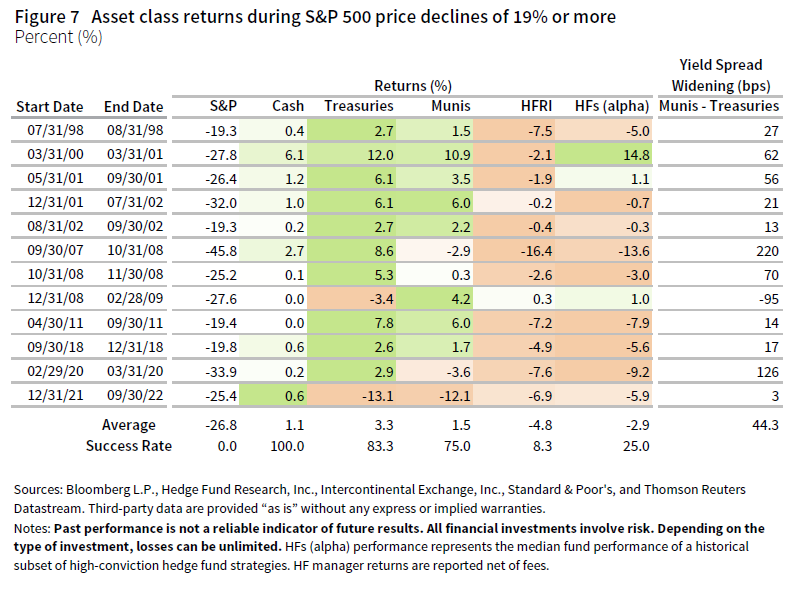Click the End Date column header
The width and height of the screenshot is (811, 597).
132,106
